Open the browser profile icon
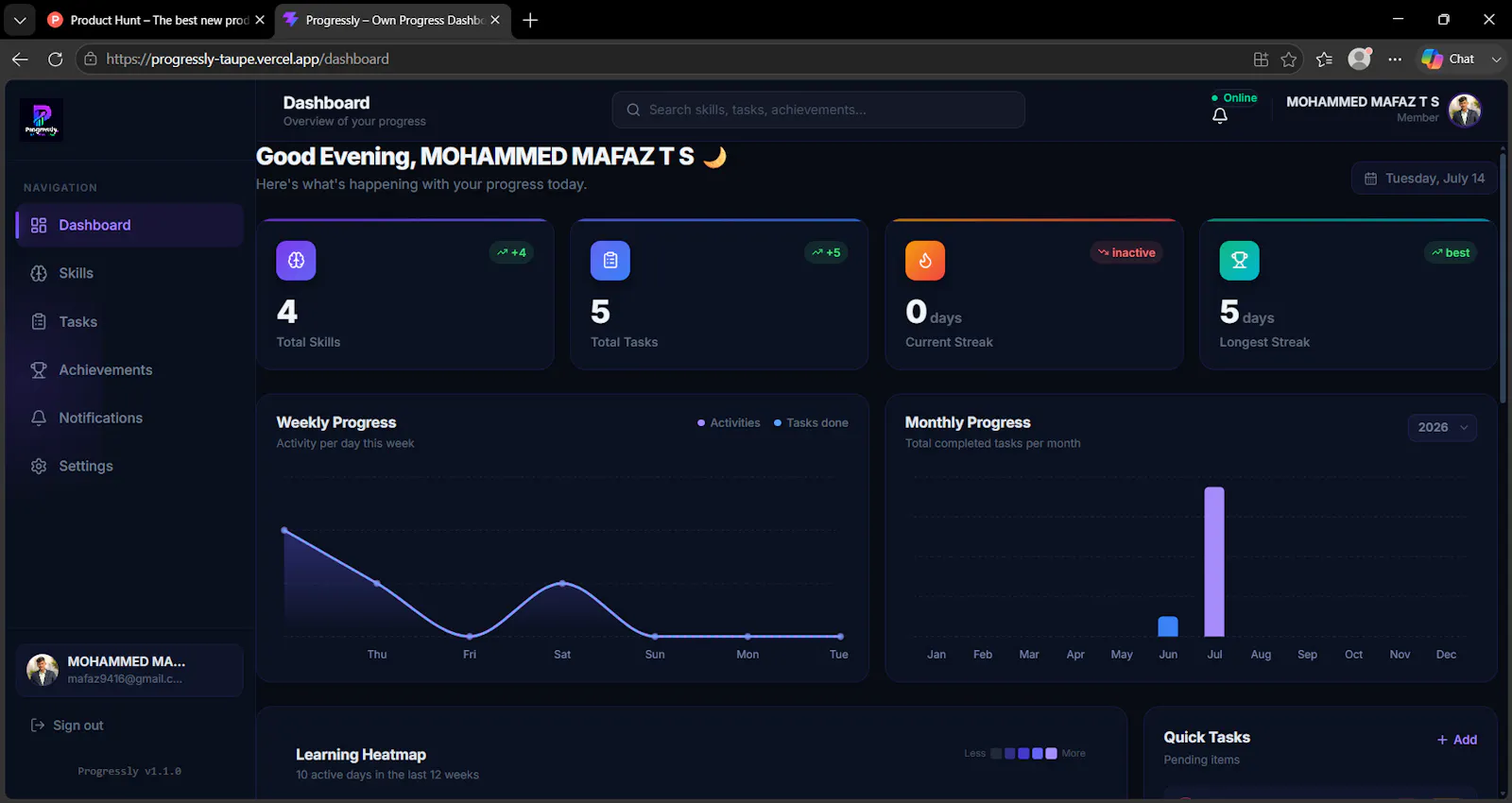Image resolution: width=1512 pixels, height=803 pixels. click(1360, 59)
